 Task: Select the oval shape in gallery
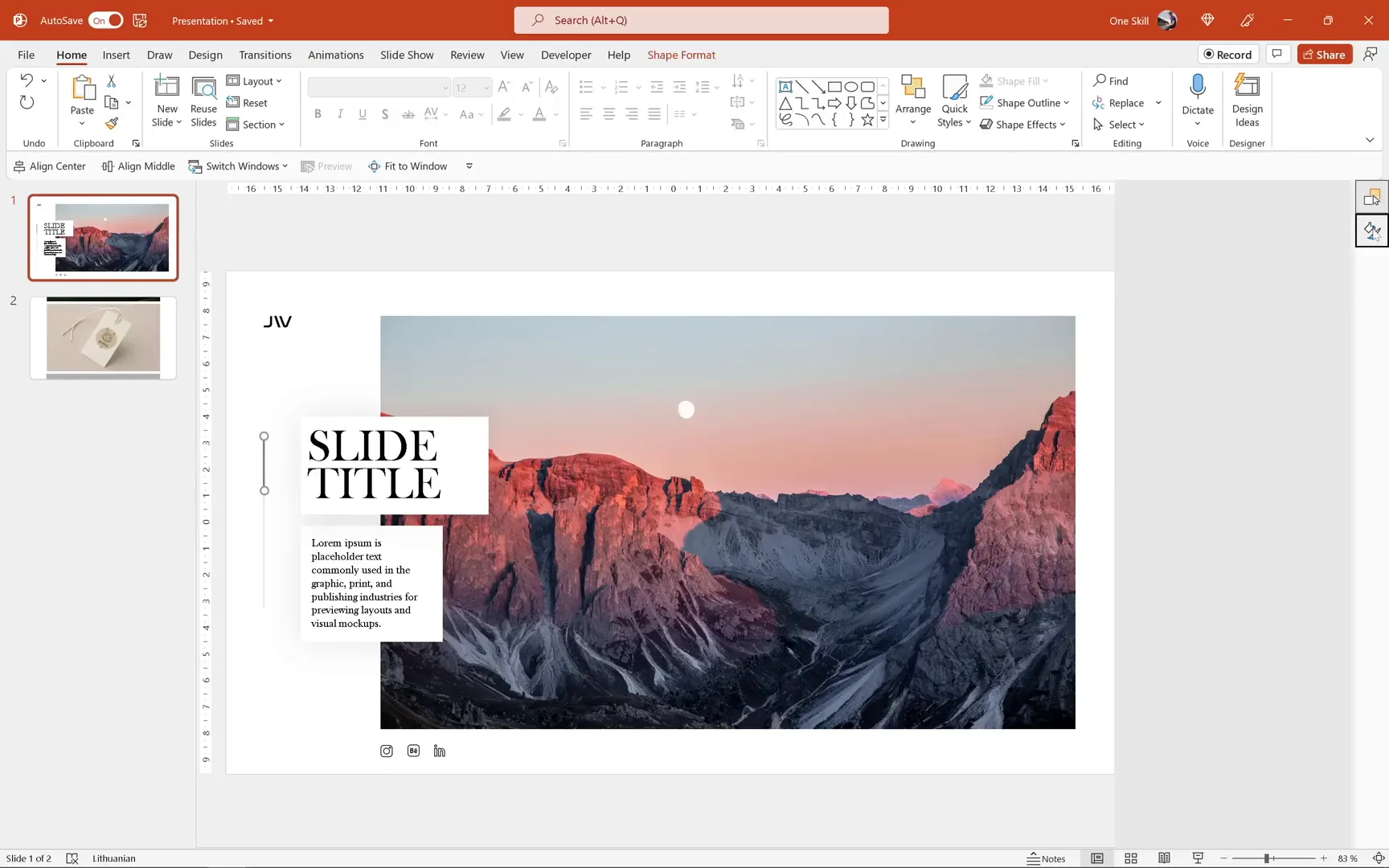[851, 87]
